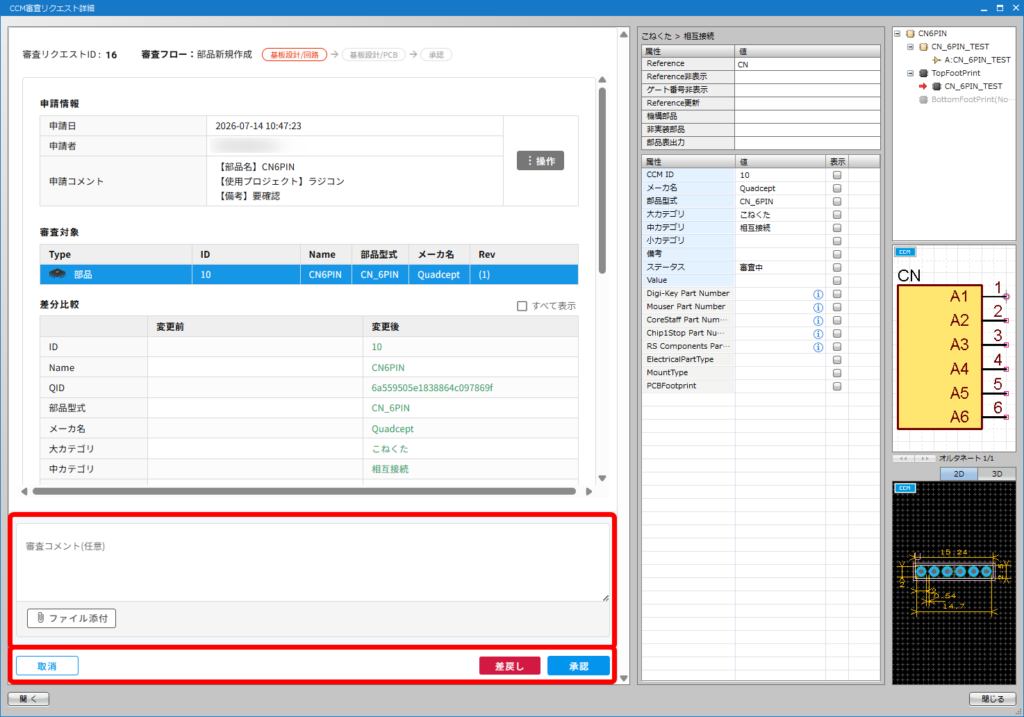Screen dimensions: 1024x717
Task: Click the 閉じる button at bottom right
Action: 992,699
